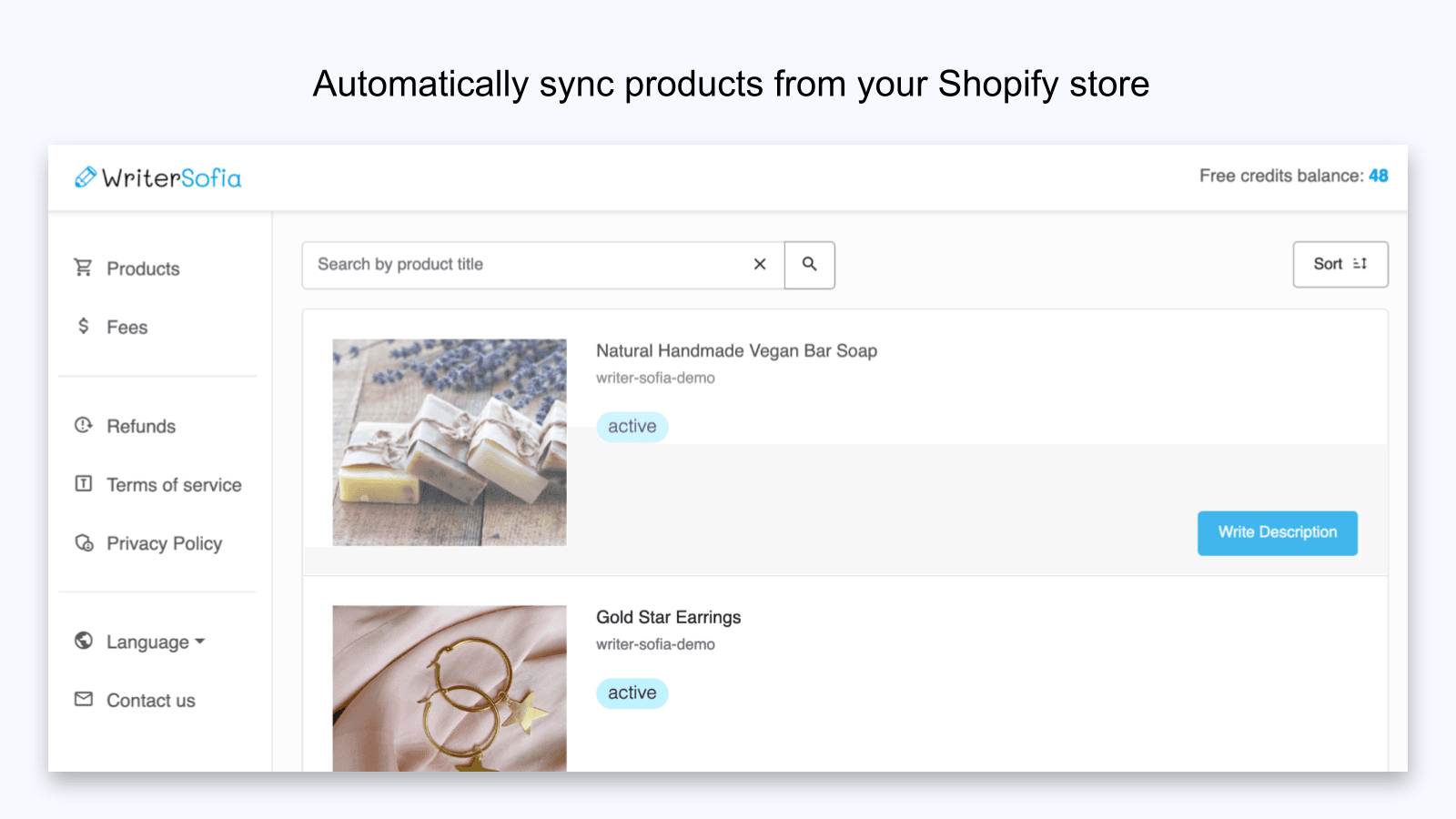This screenshot has width=1456, height=819.
Task: Clear the search field with the X
Action: (x=760, y=264)
